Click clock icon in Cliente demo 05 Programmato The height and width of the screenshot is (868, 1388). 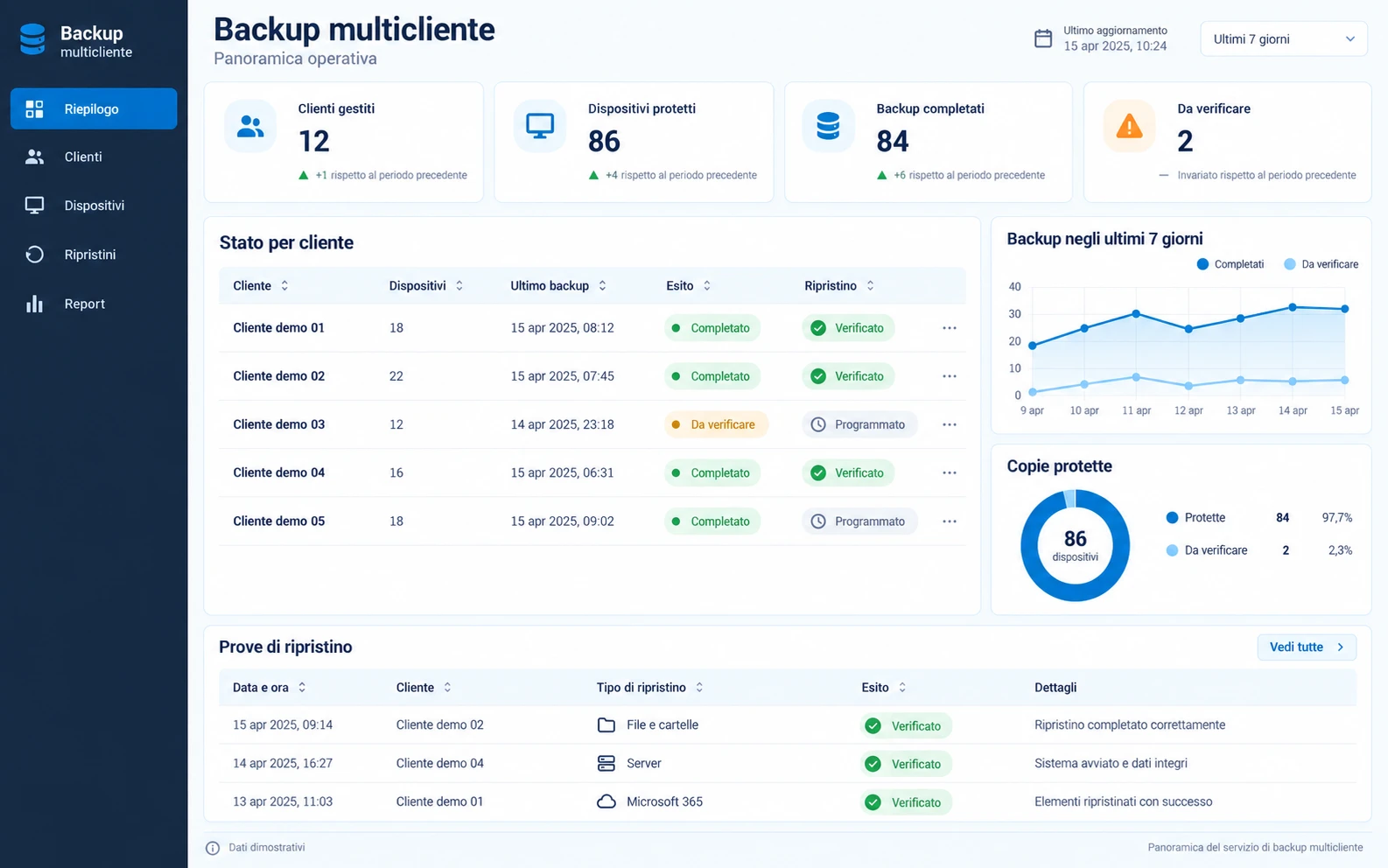(x=818, y=521)
